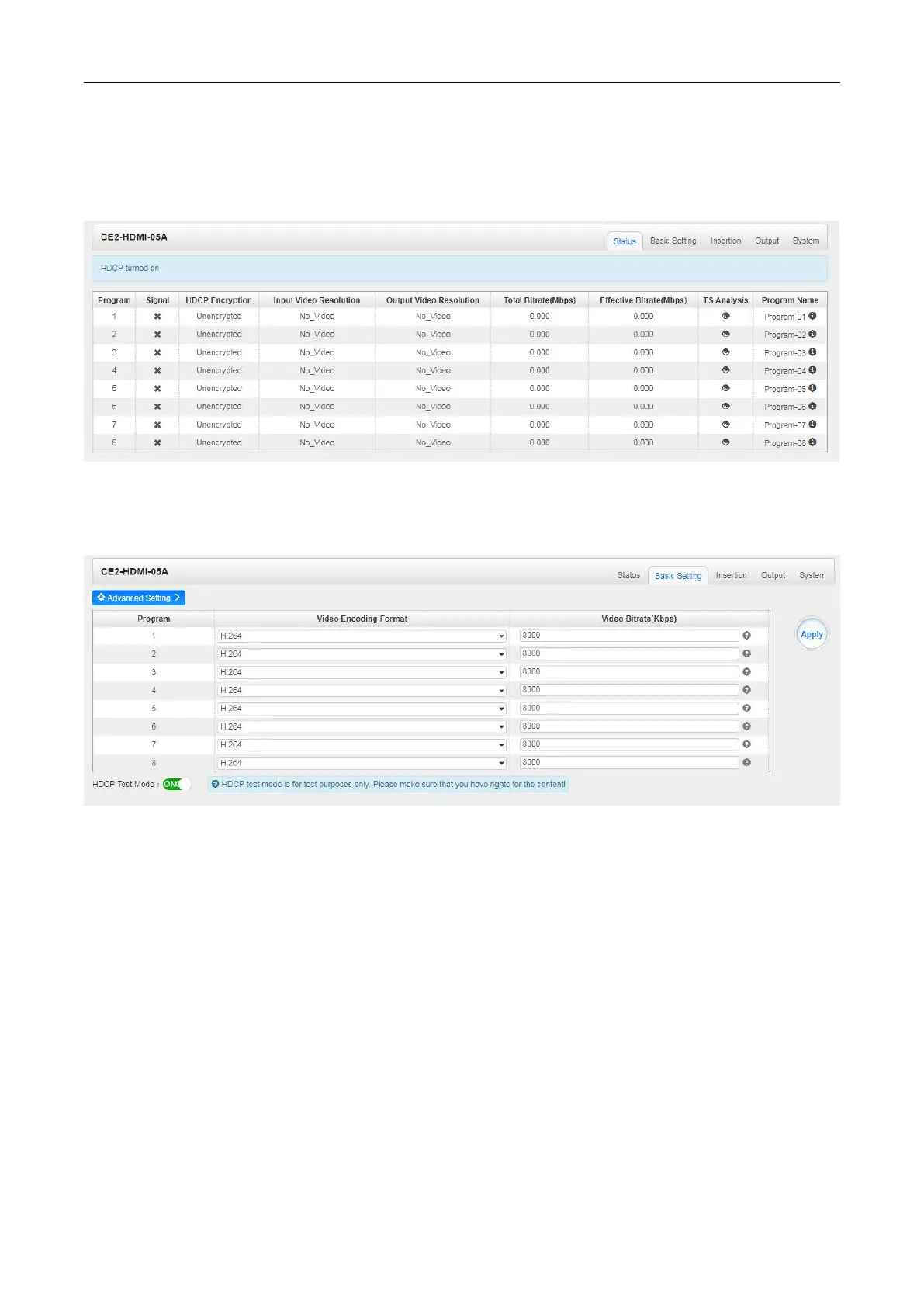This screenshot has height=1307, width=924.
Task: Click video bitrate field for program 7
Action: [629, 744]
